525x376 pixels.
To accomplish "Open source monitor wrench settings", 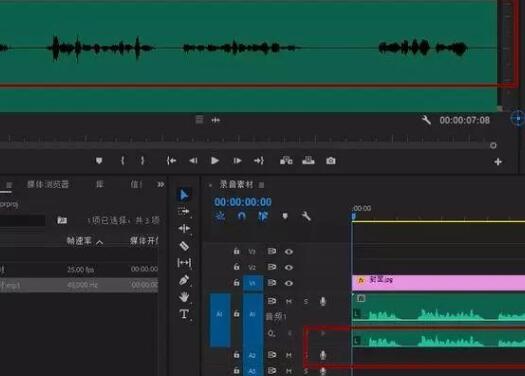I will 426,120.
